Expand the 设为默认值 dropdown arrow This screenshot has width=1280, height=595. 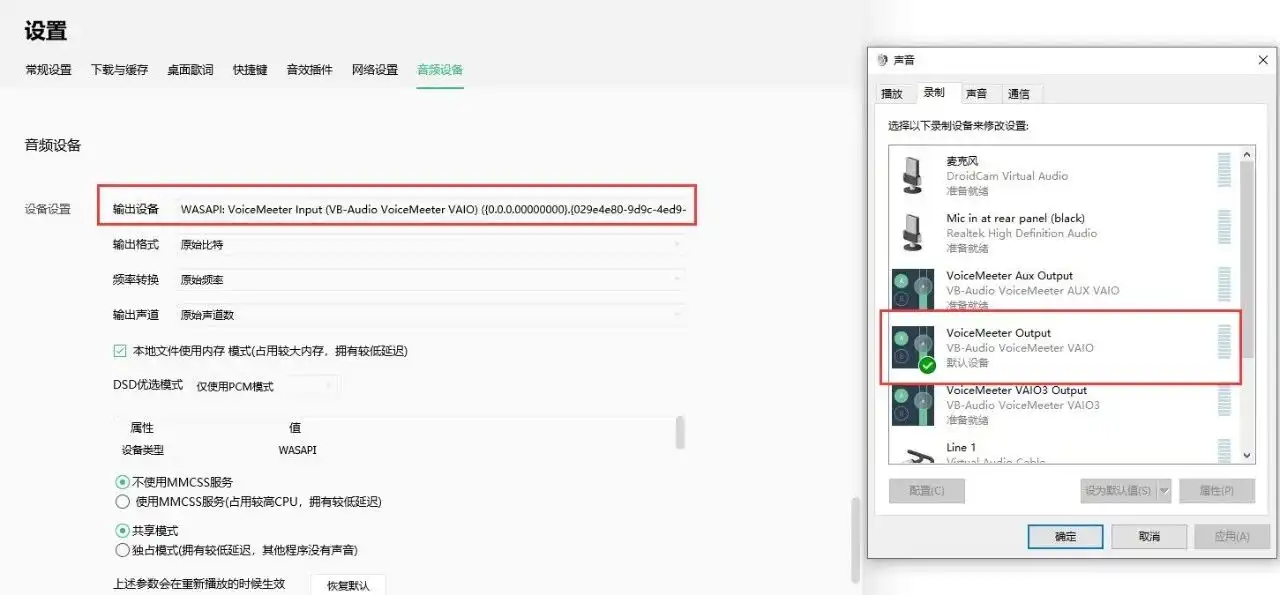(x=1166, y=490)
